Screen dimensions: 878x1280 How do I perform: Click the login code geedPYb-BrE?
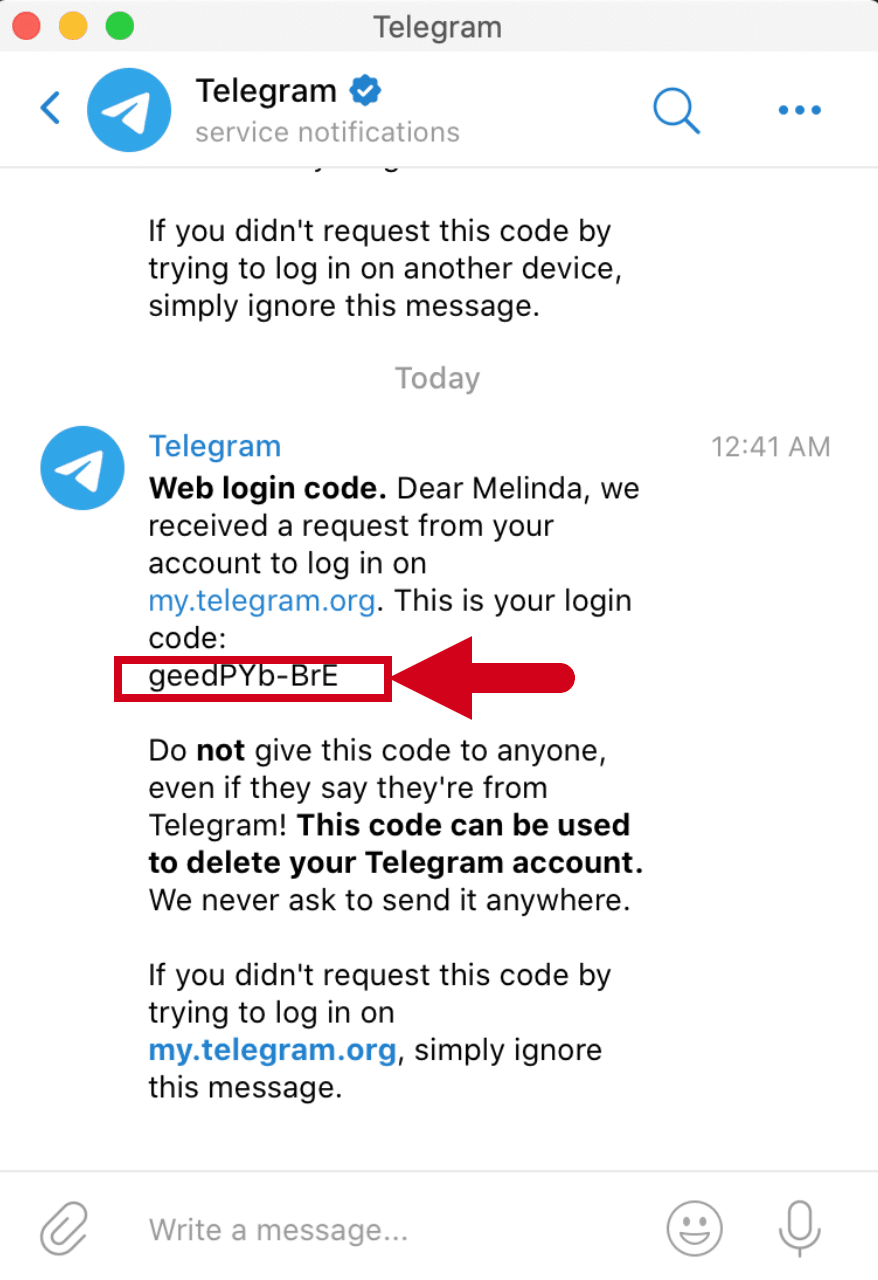[244, 677]
